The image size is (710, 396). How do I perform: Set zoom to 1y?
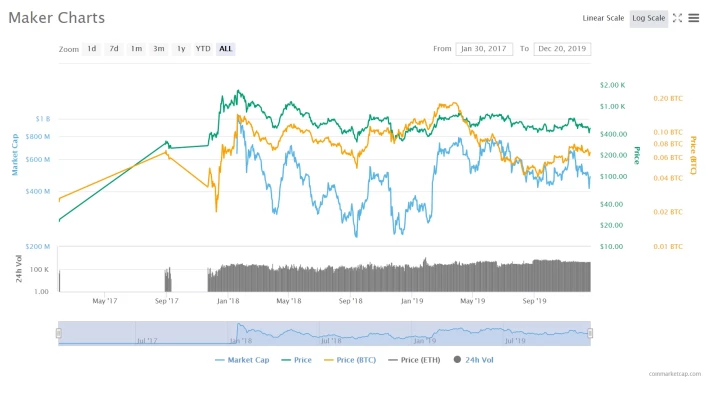pyautogui.click(x=181, y=49)
